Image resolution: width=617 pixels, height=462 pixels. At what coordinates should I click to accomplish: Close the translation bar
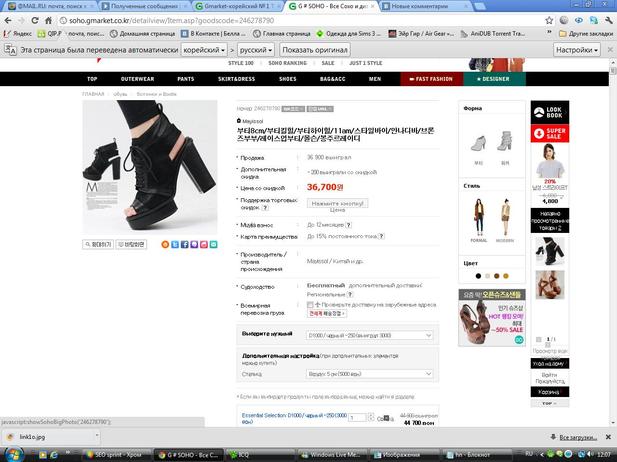coord(610,50)
